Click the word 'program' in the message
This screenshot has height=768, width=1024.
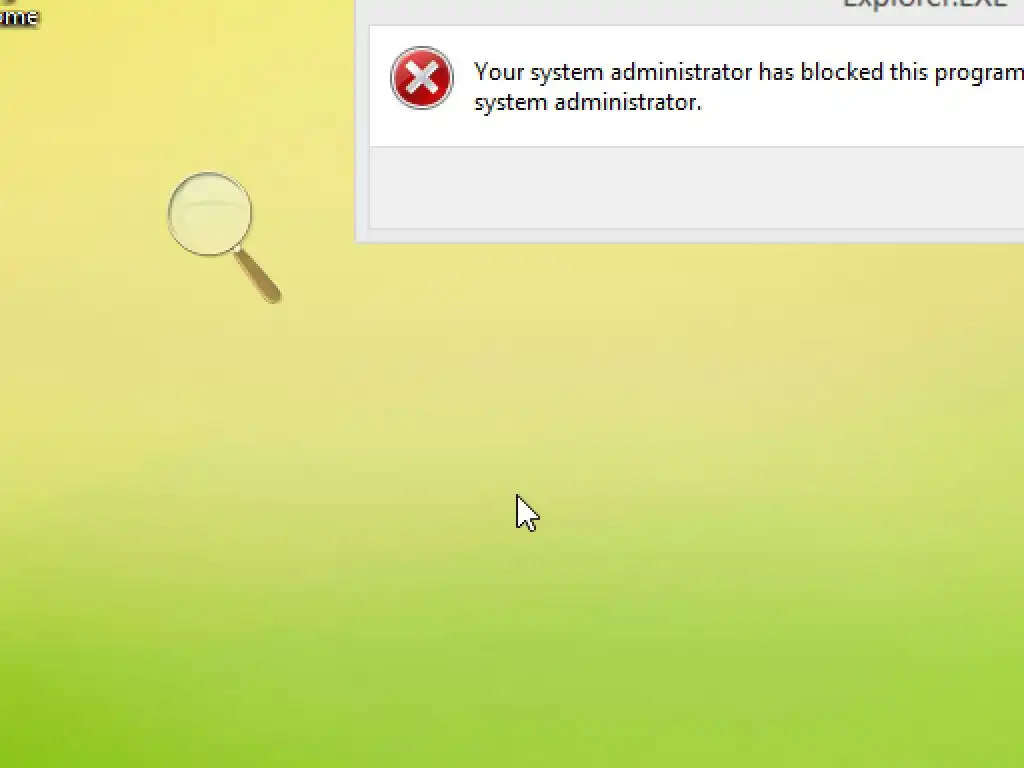click(x=979, y=73)
